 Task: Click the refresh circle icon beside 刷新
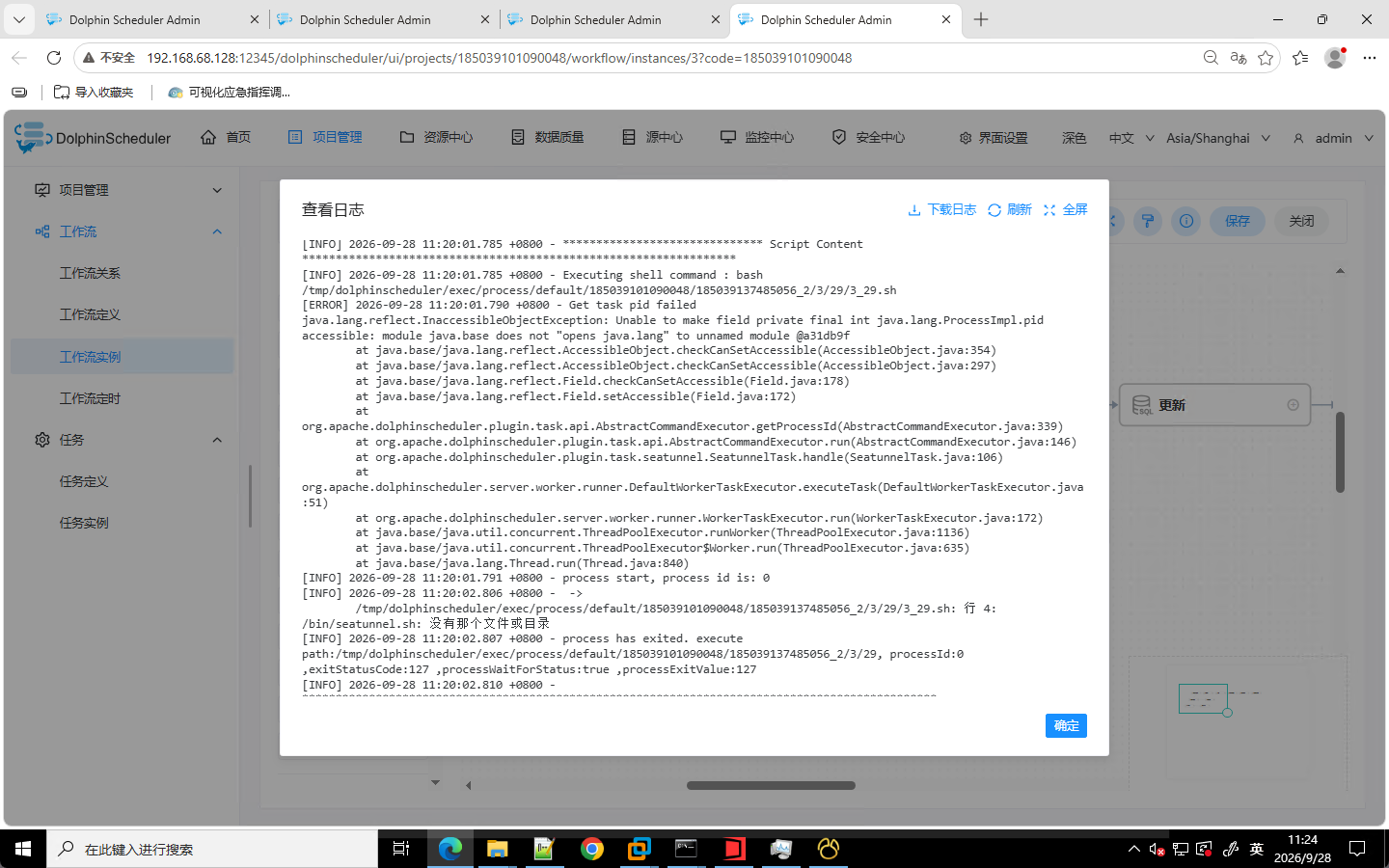(994, 210)
